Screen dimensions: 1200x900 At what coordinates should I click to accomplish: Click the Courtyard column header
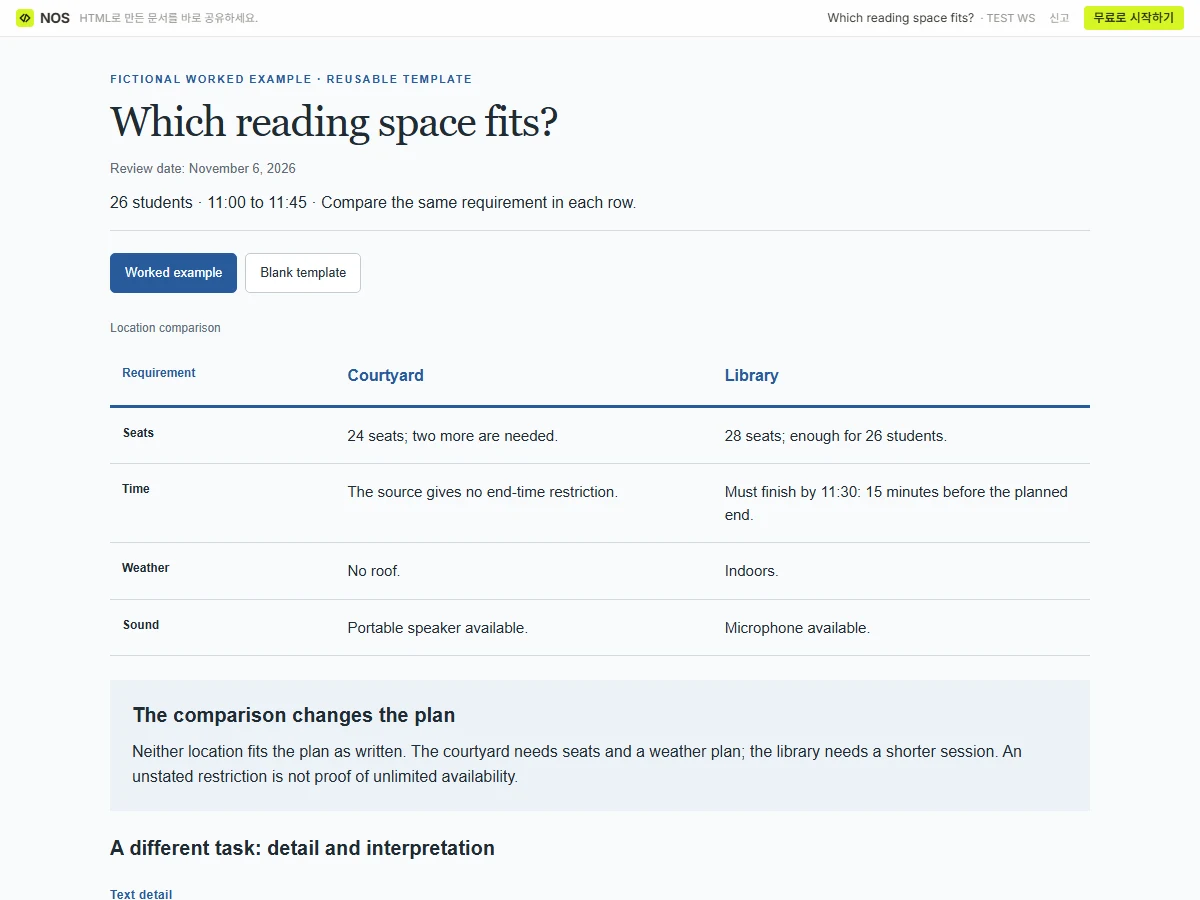(385, 375)
